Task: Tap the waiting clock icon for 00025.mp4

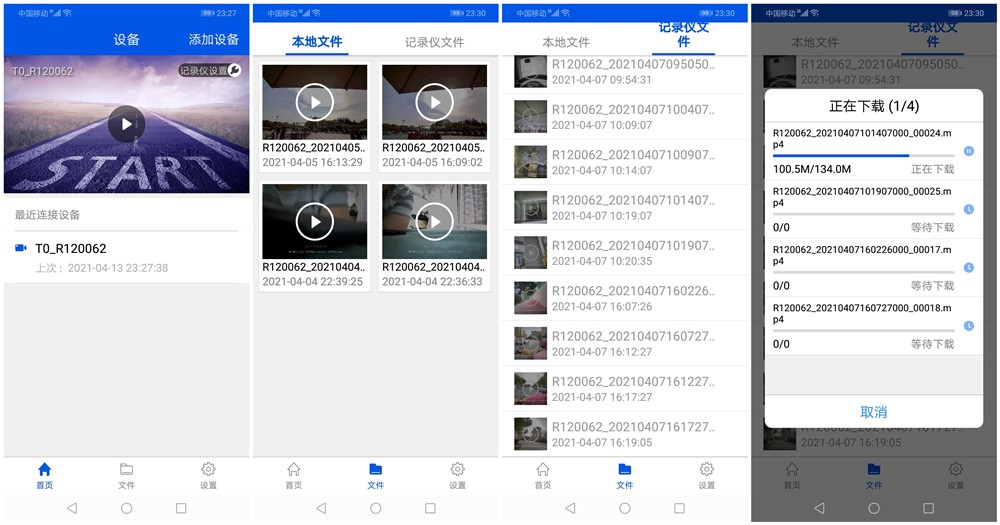Action: (x=968, y=209)
